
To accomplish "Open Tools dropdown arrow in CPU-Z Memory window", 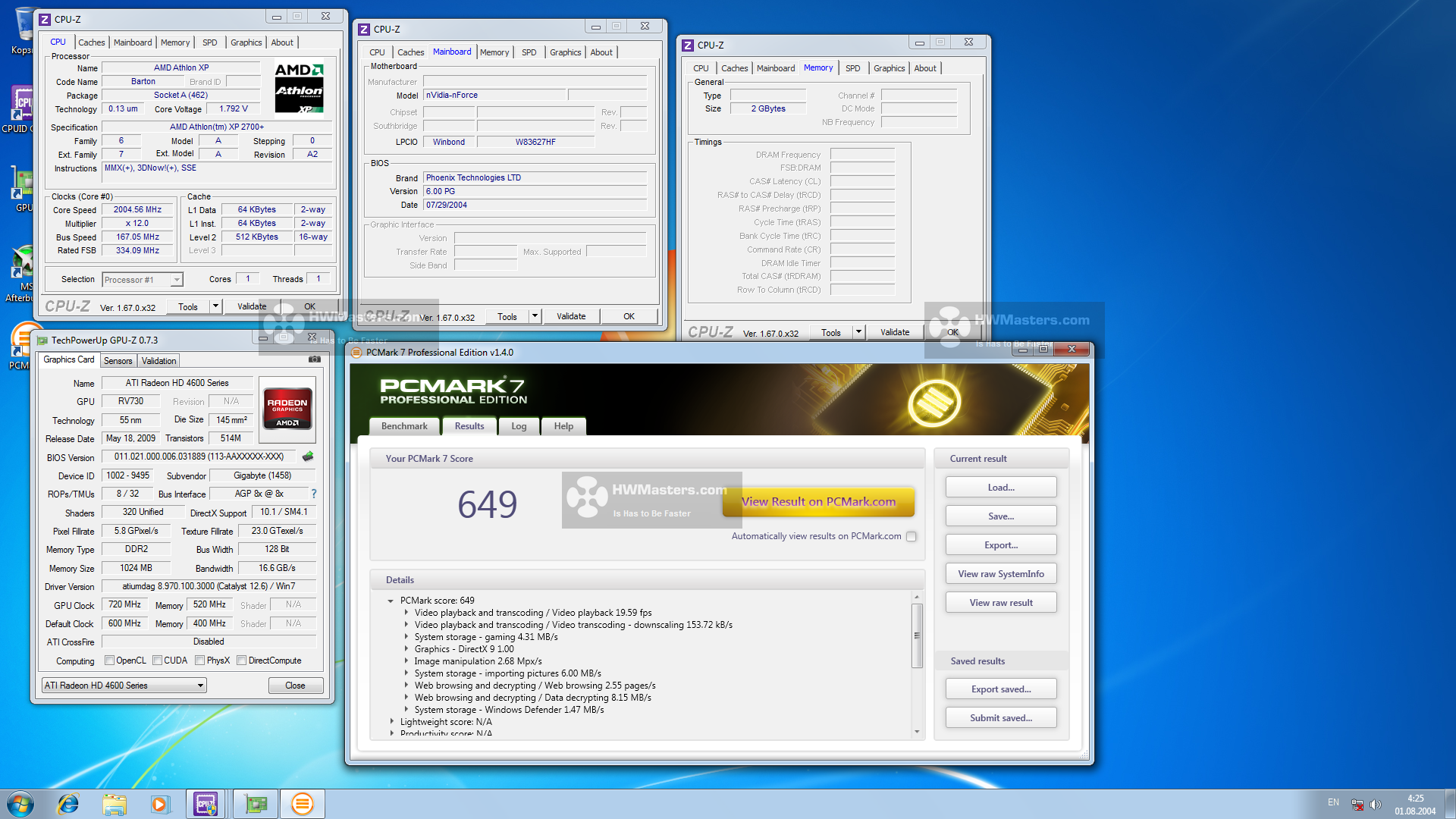I will [858, 332].
